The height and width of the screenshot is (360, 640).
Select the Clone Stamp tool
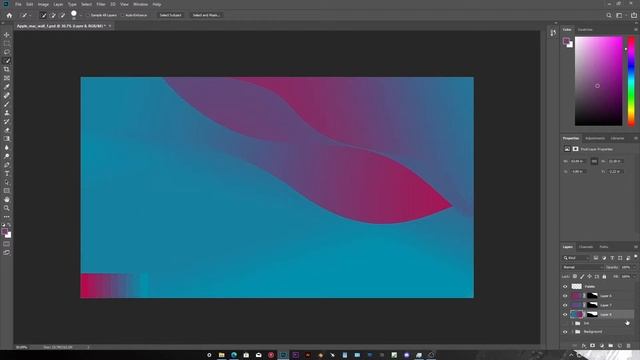pos(7,113)
